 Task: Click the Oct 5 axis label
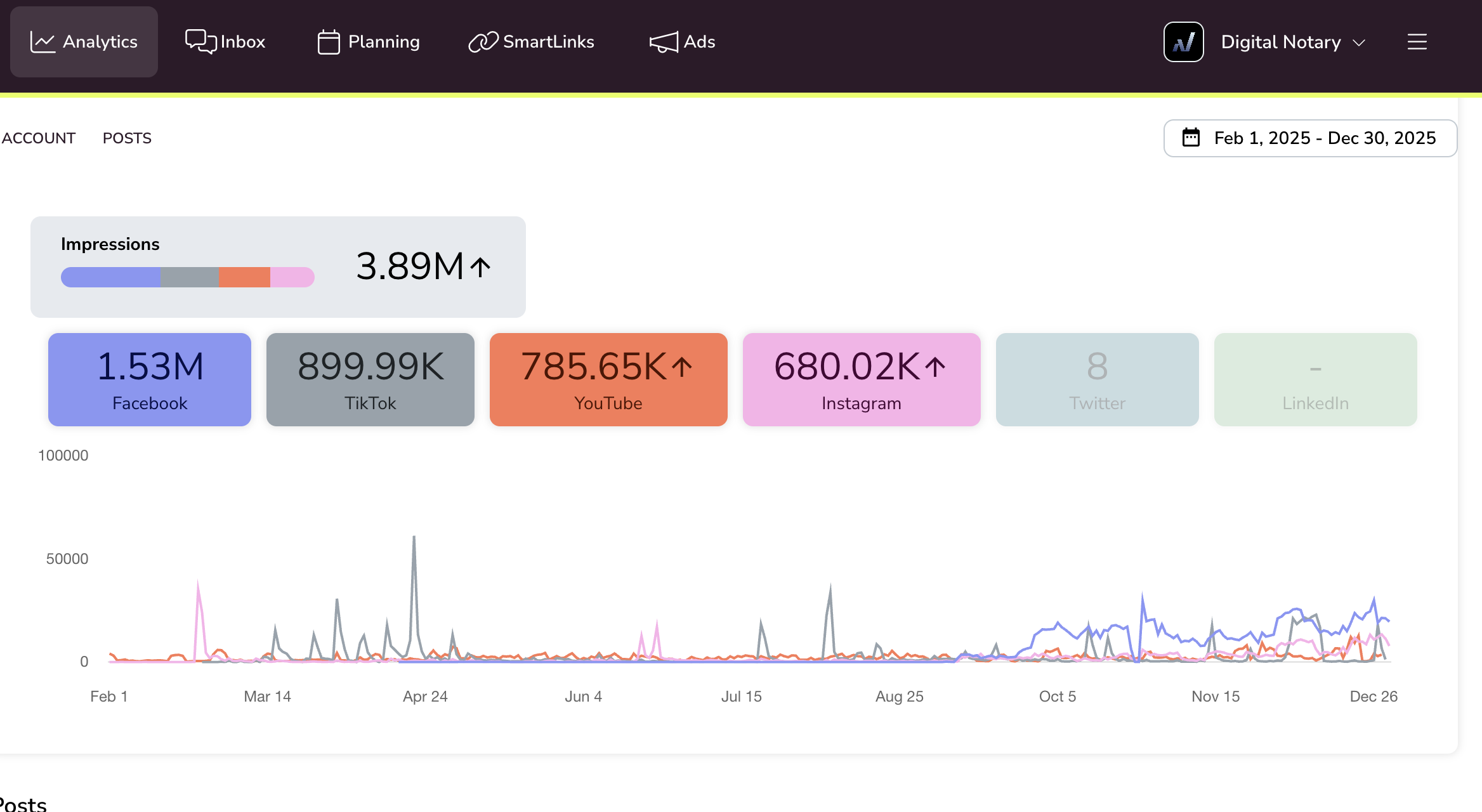pos(1058,697)
